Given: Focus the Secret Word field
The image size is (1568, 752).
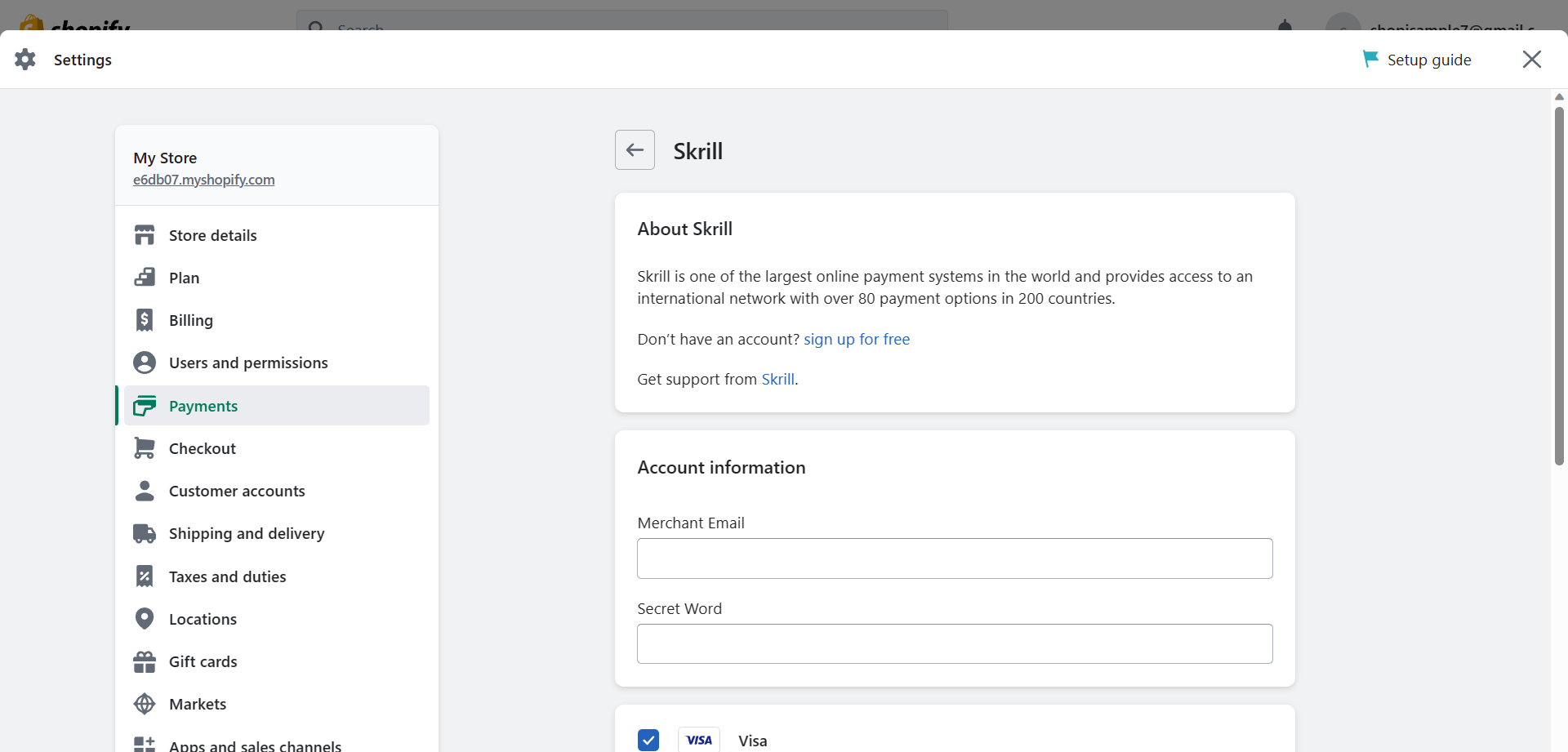Looking at the screenshot, I should pyautogui.click(x=955, y=643).
